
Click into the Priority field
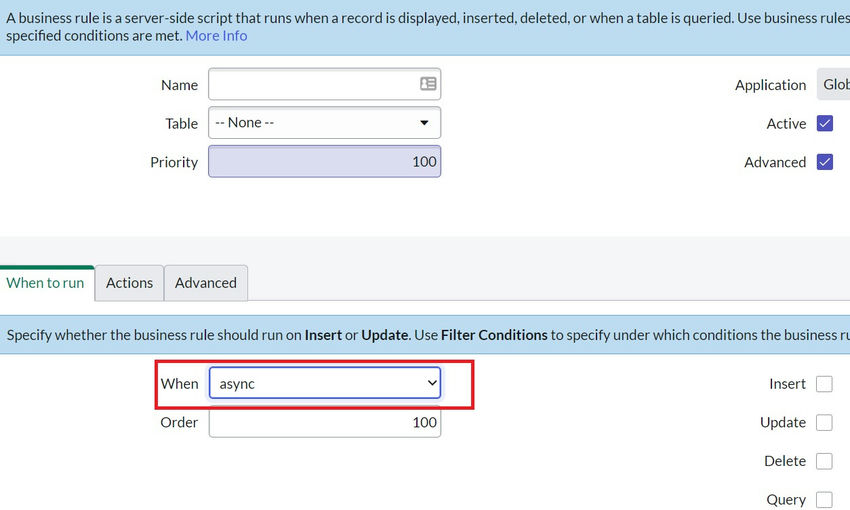tap(324, 162)
